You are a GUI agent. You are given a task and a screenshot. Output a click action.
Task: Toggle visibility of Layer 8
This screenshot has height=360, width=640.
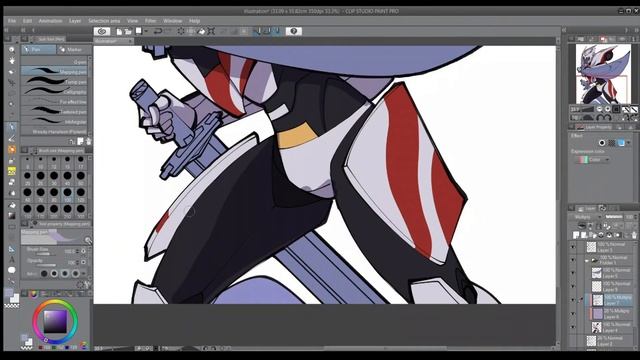tap(573, 313)
